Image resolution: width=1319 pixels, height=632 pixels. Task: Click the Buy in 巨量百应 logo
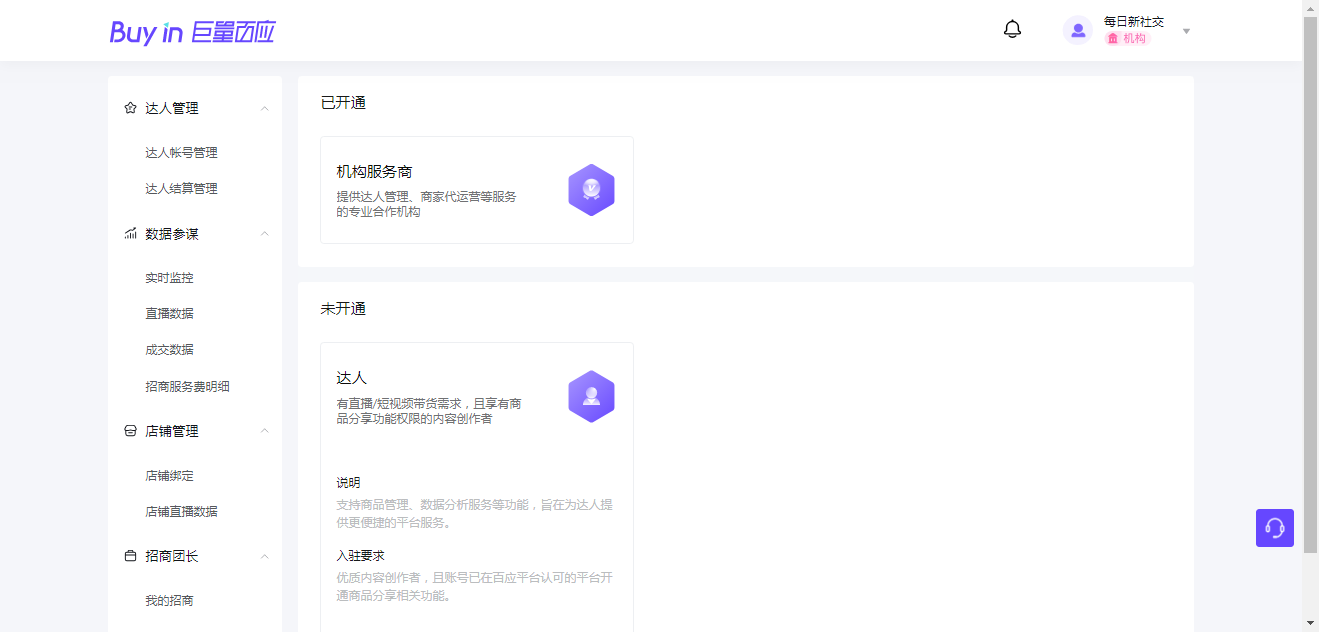point(192,32)
